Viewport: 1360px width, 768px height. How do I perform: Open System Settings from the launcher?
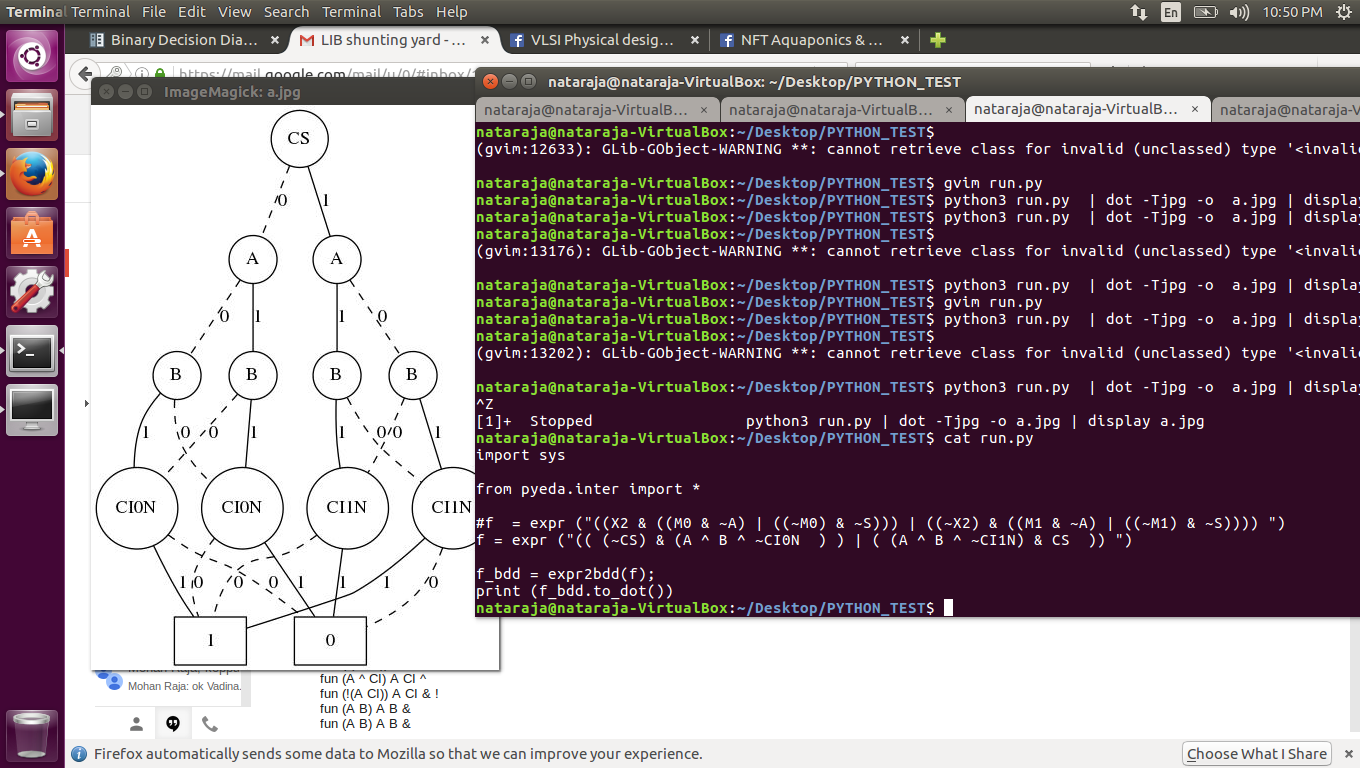(x=32, y=292)
